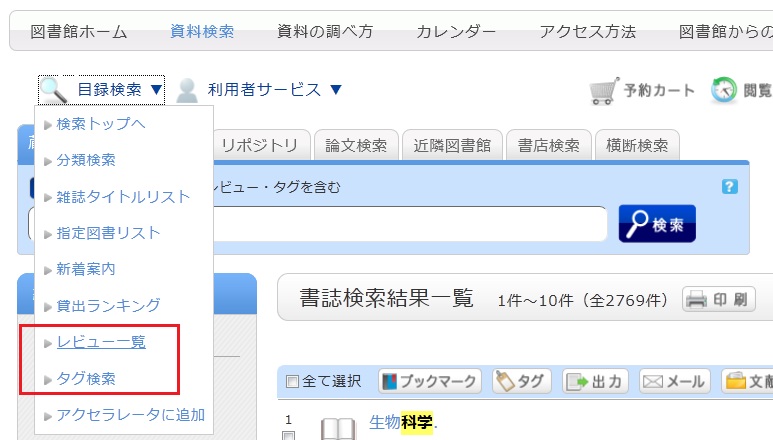Open the 生物科学 result link
Image resolution: width=773 pixels, height=440 pixels.
[403, 422]
